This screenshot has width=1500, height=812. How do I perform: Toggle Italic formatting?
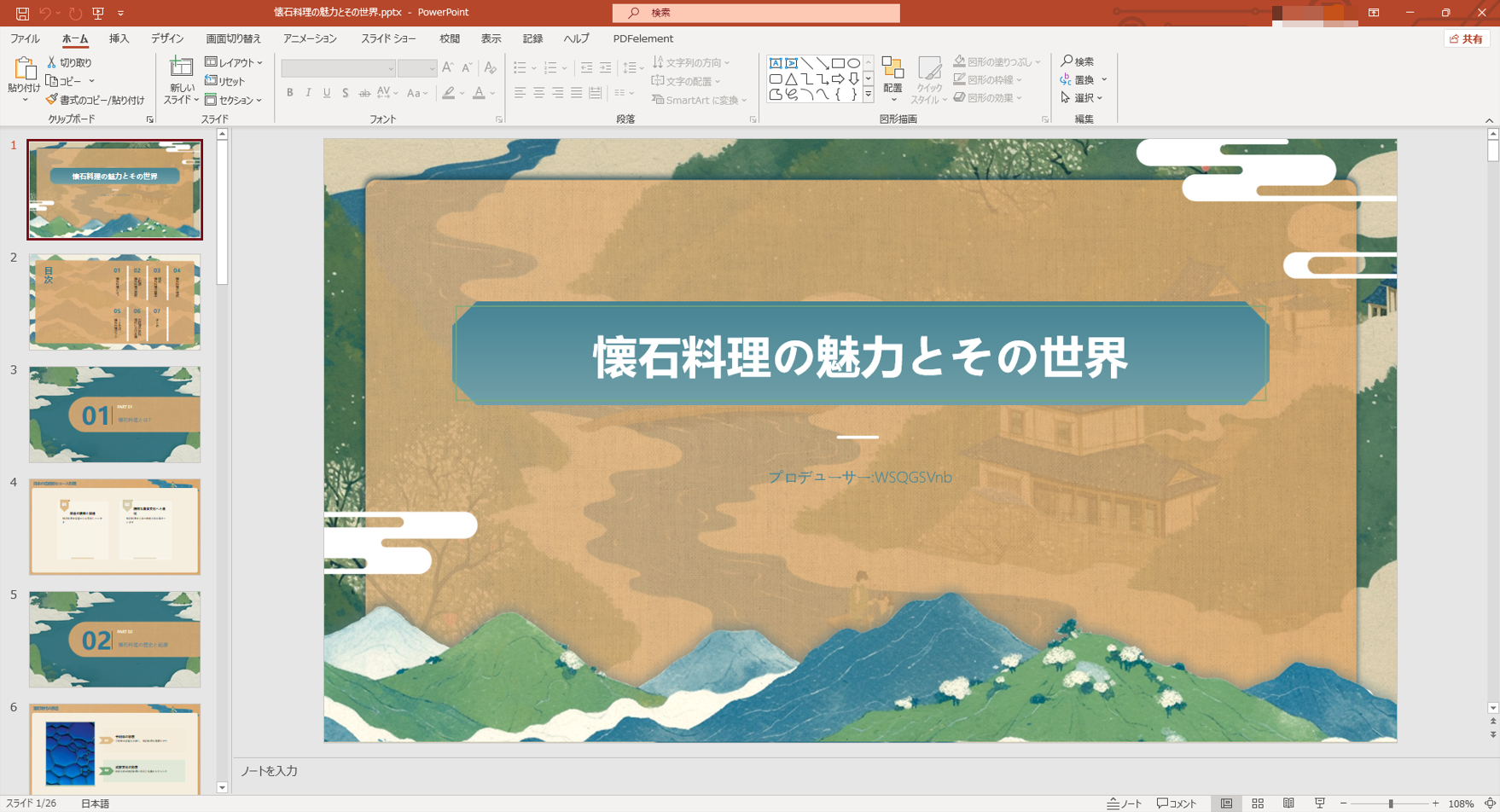308,93
